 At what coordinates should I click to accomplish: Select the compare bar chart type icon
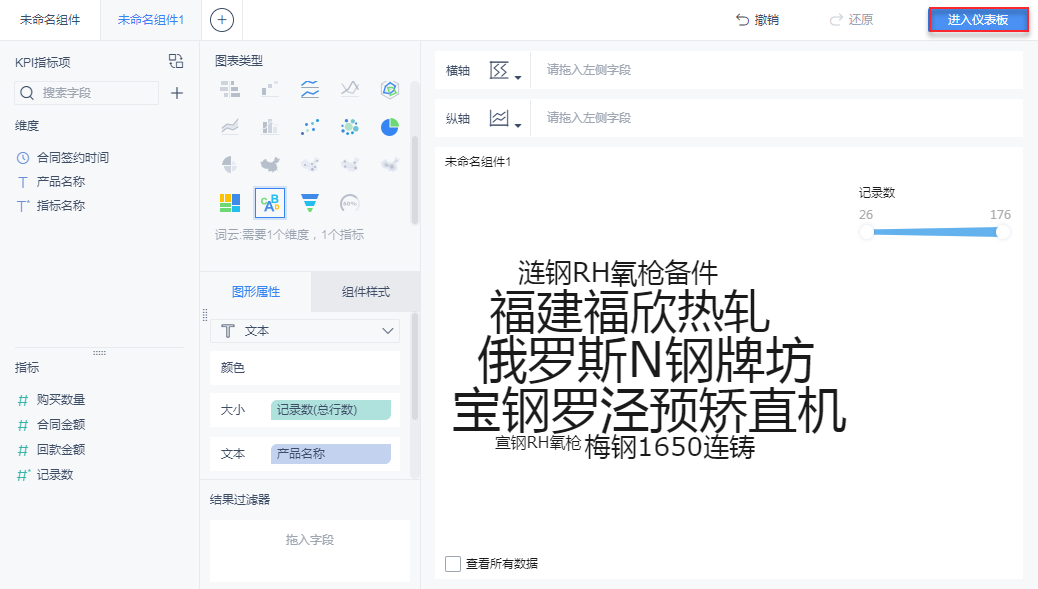[230, 89]
